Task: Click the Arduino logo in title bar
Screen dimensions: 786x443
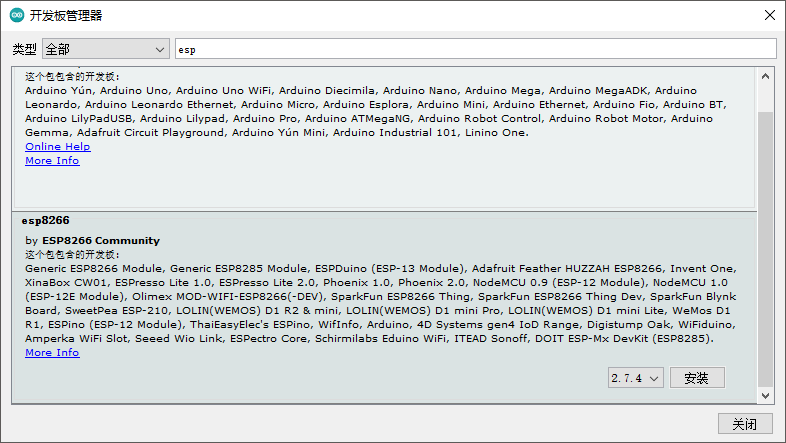Action: [x=17, y=15]
